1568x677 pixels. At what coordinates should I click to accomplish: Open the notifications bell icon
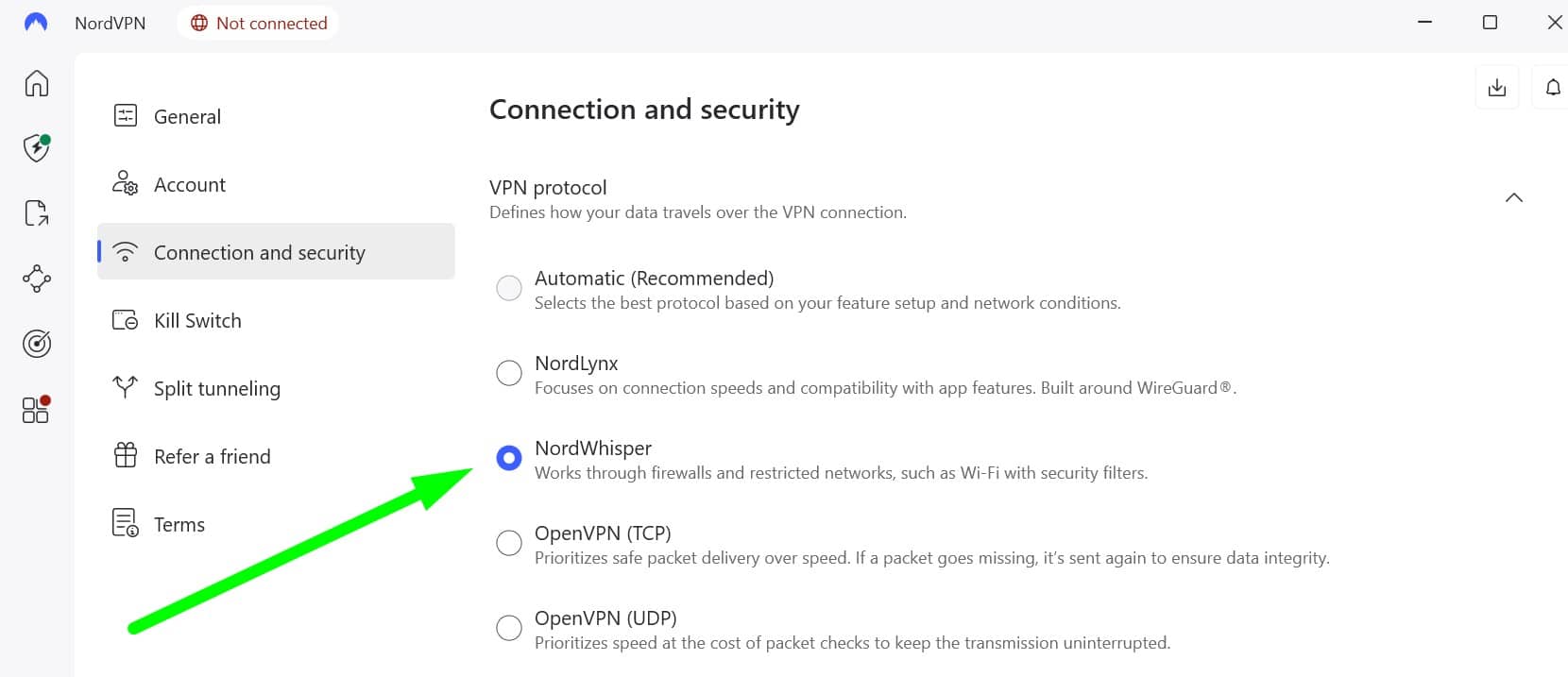point(1553,88)
